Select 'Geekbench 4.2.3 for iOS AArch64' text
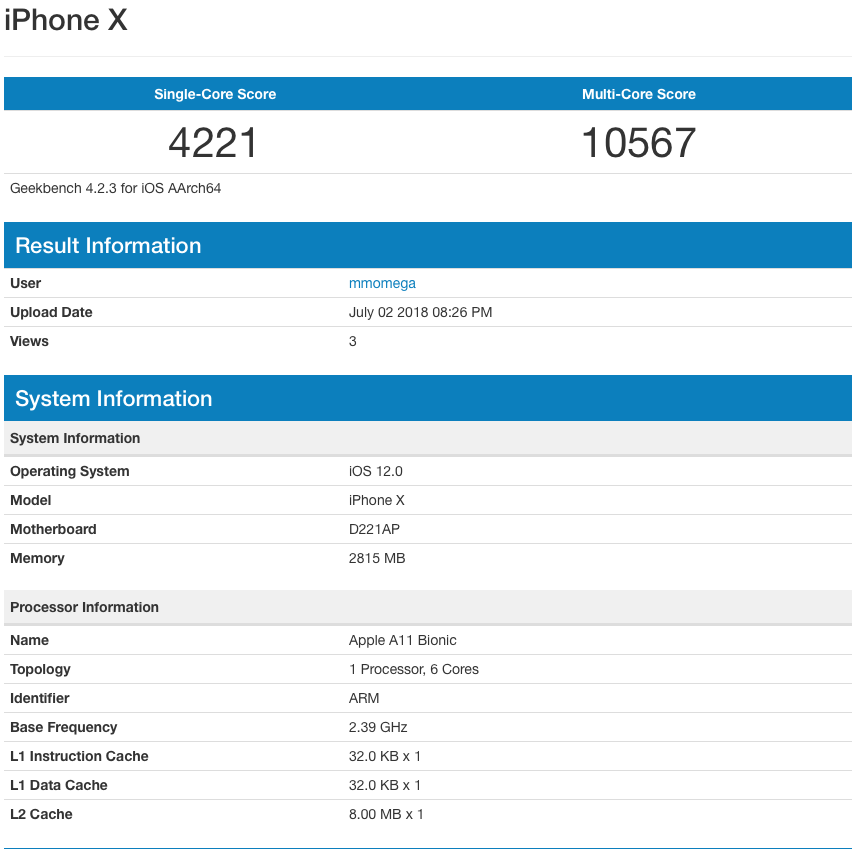855x849 pixels. (116, 189)
